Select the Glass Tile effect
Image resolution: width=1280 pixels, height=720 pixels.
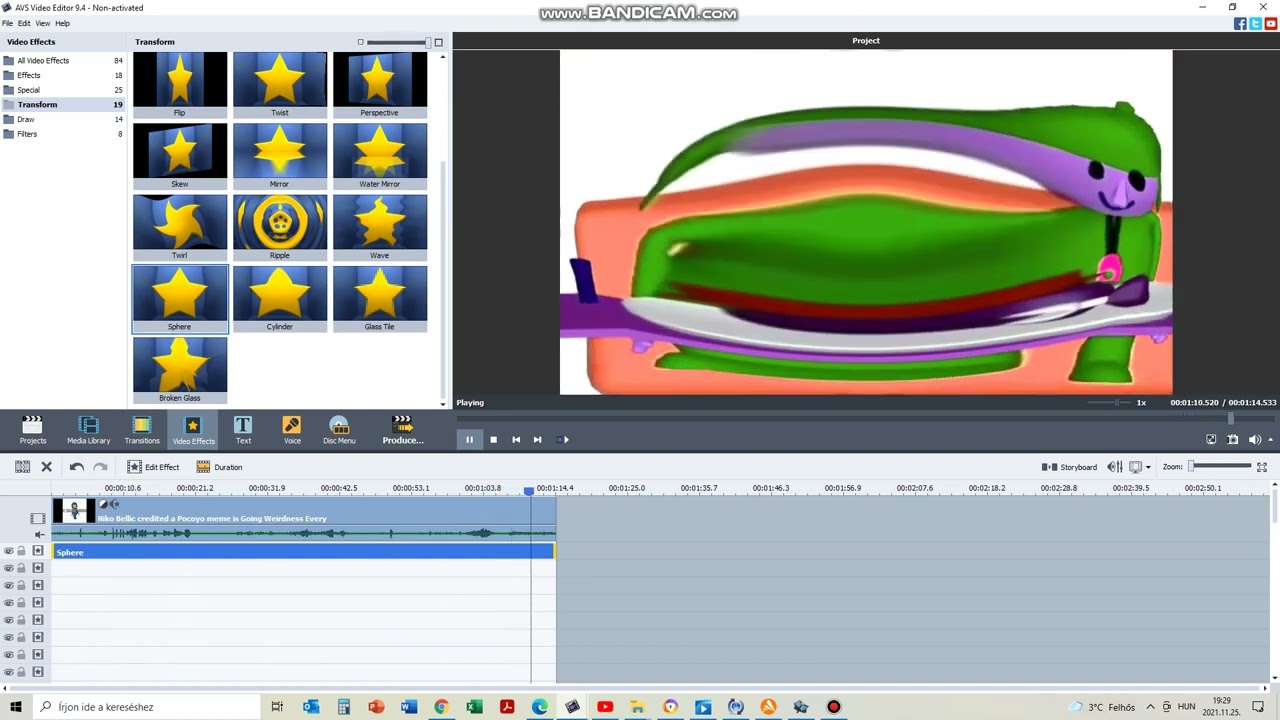[x=379, y=298]
